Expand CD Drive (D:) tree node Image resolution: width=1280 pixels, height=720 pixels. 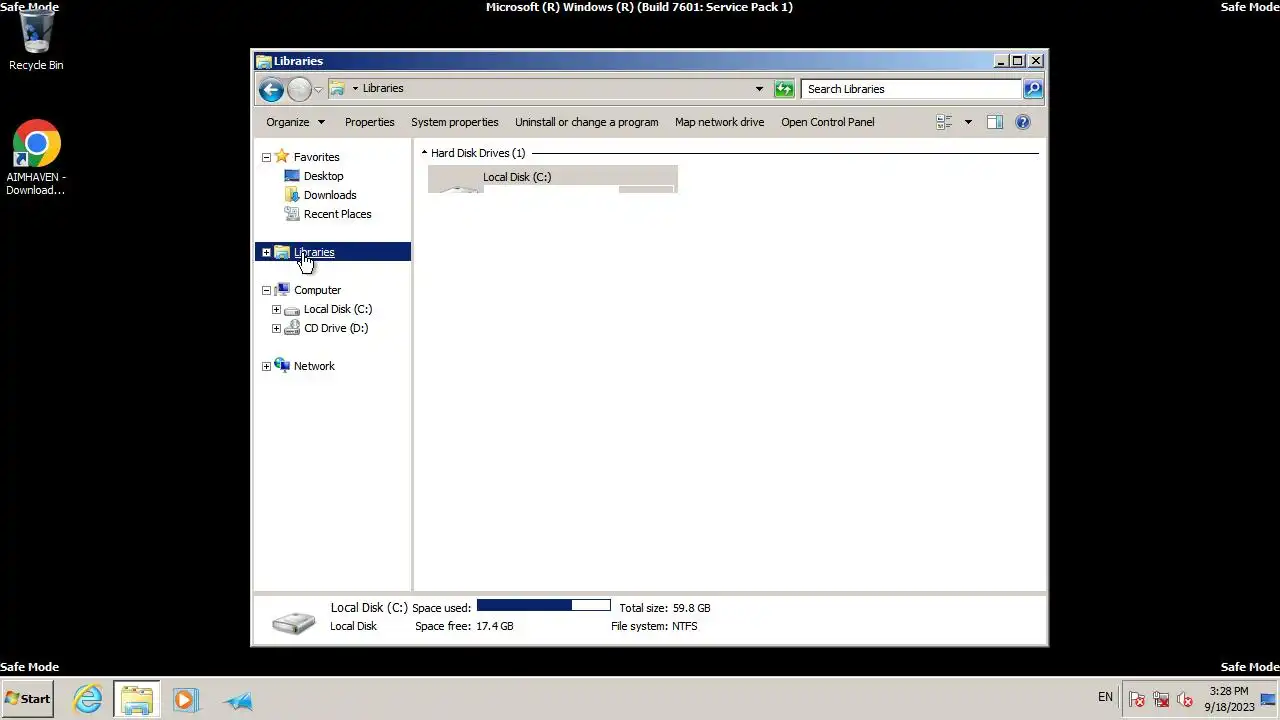pyautogui.click(x=277, y=328)
